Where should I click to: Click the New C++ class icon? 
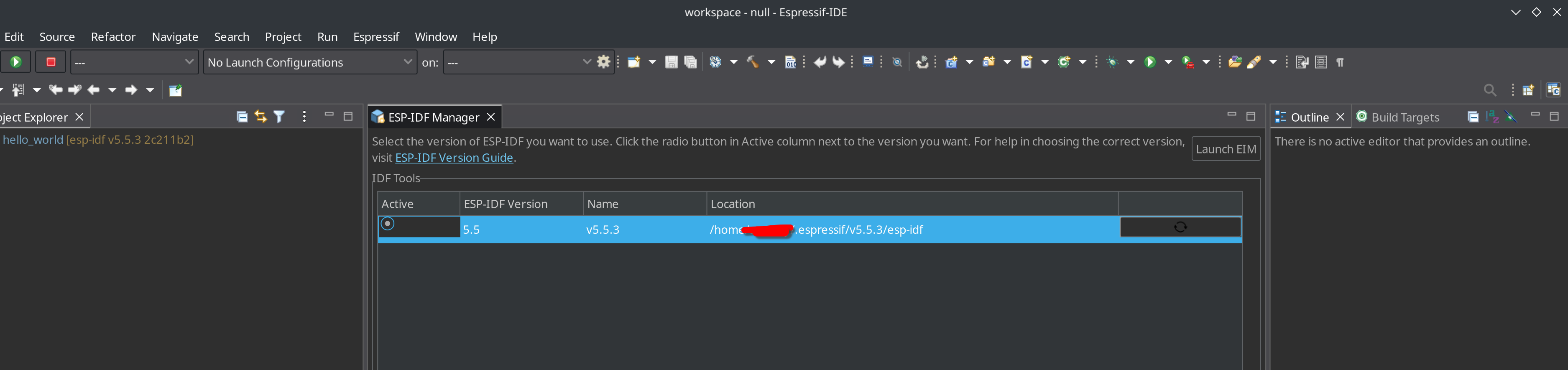tap(1064, 62)
